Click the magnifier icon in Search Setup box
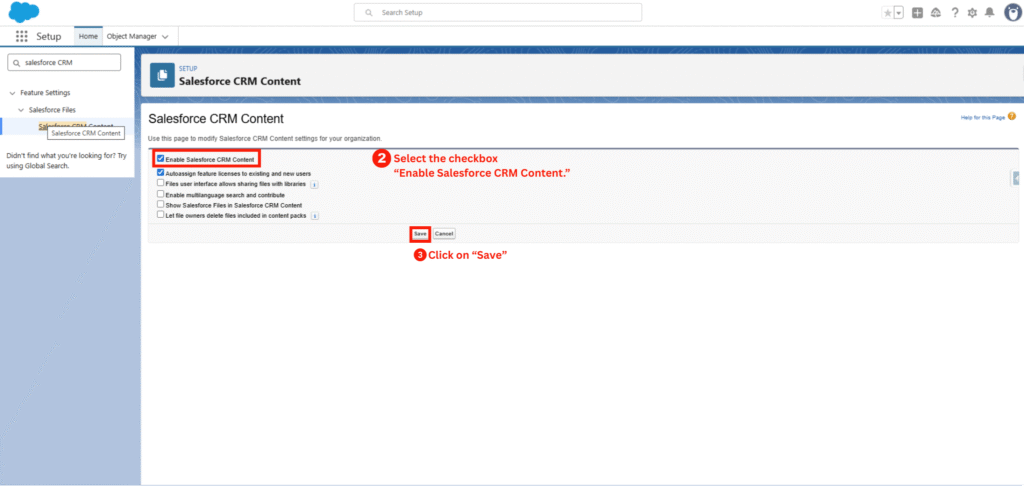 coord(369,12)
